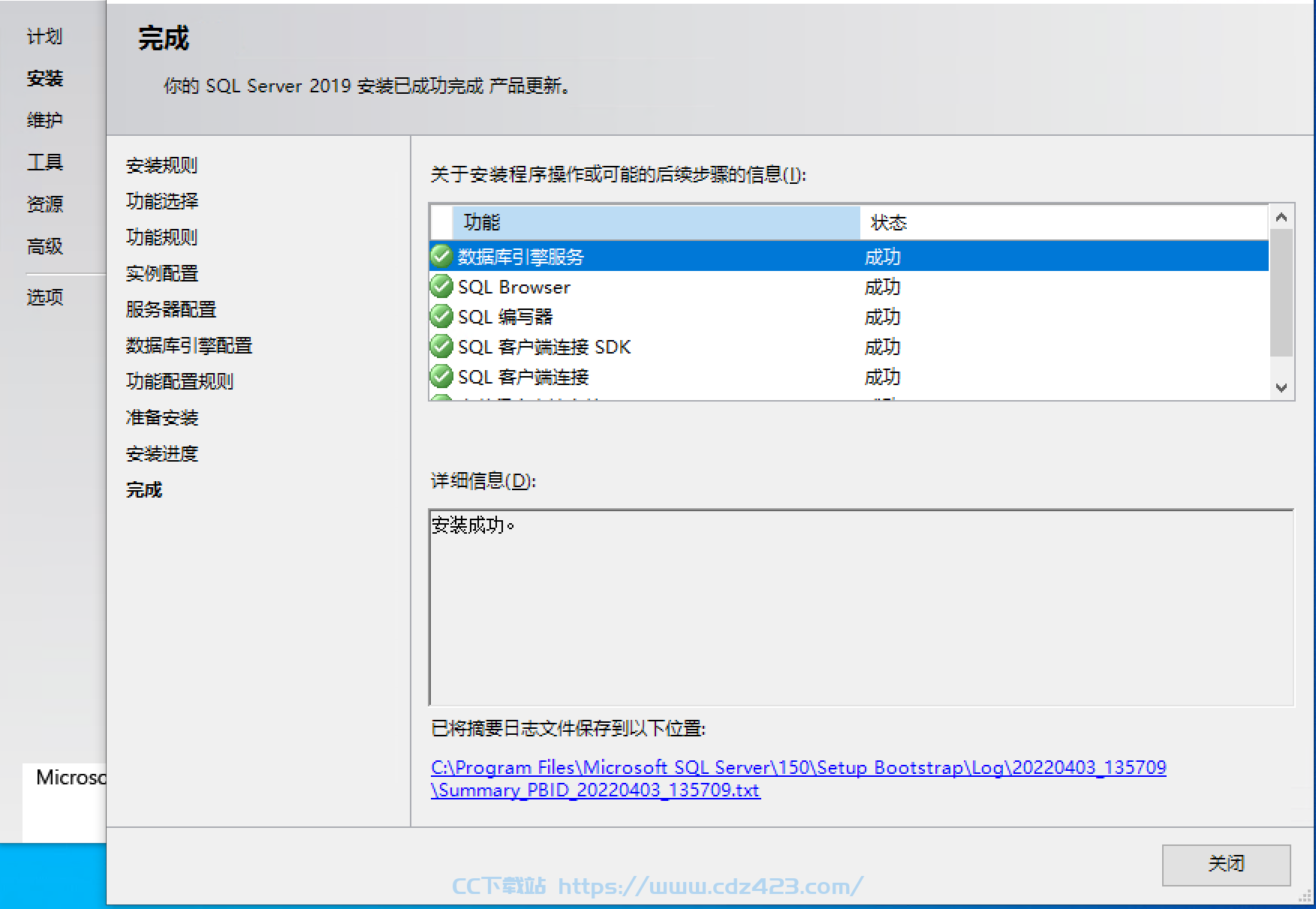Click the 功能规则 step in the wizard list

(161, 237)
